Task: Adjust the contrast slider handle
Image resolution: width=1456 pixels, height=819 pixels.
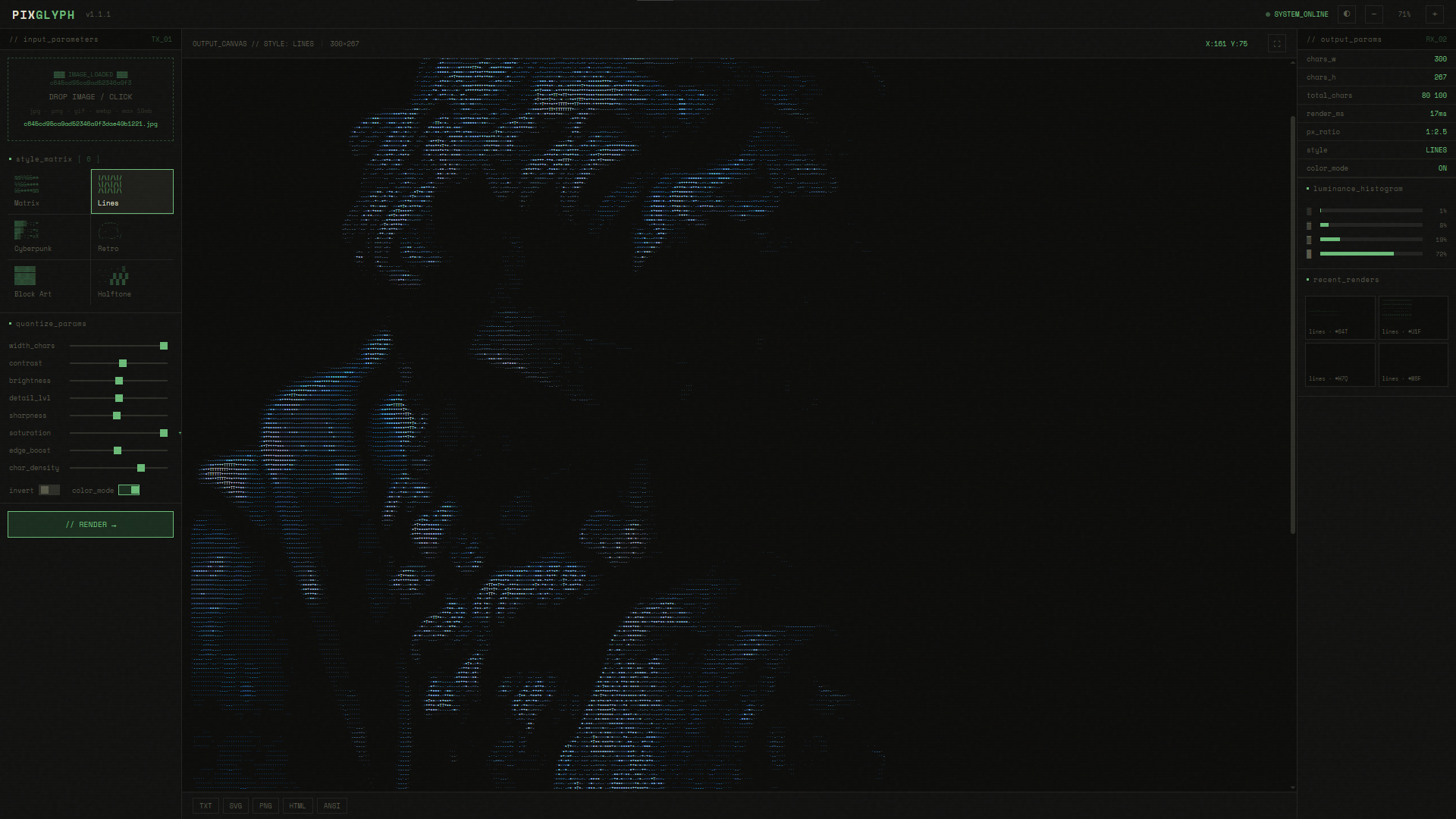Action: (123, 364)
